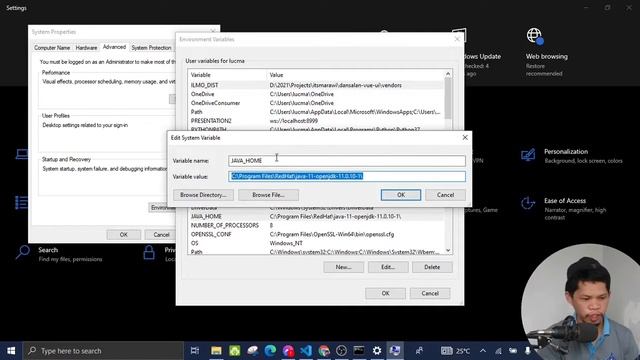
Task: Switch to the System Protection tab
Action: coord(151,48)
